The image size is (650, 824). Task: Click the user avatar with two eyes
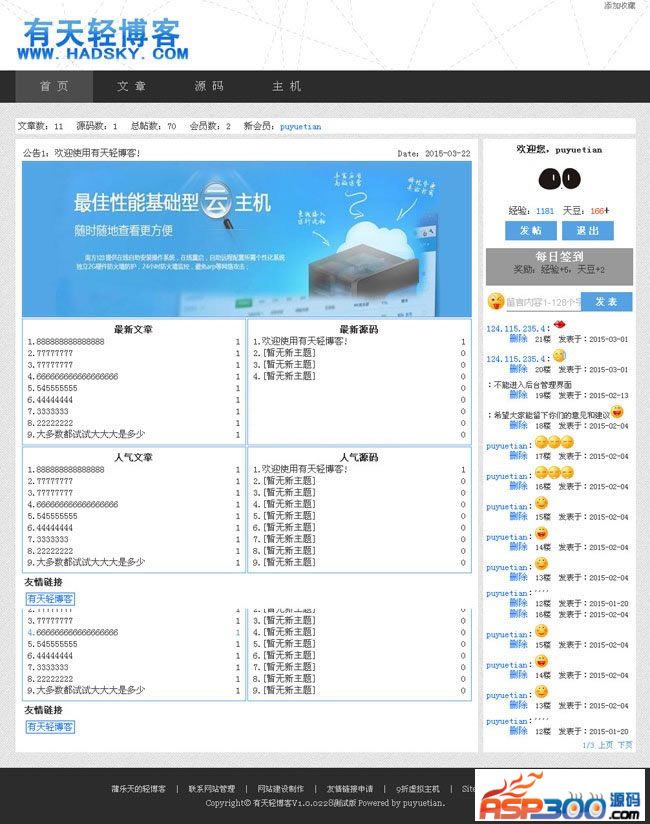pyautogui.click(x=559, y=179)
